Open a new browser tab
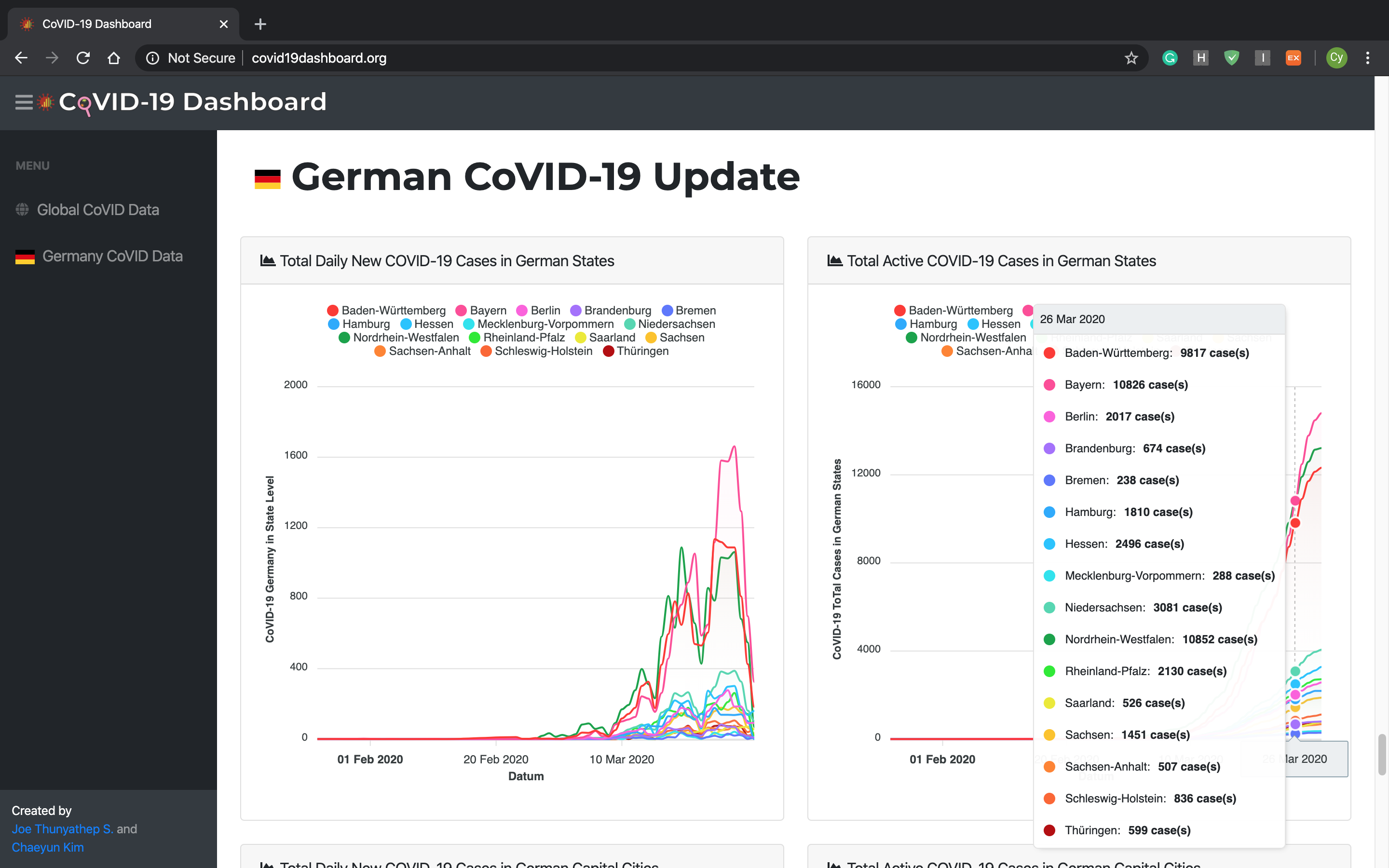1389x868 pixels. tap(260, 24)
